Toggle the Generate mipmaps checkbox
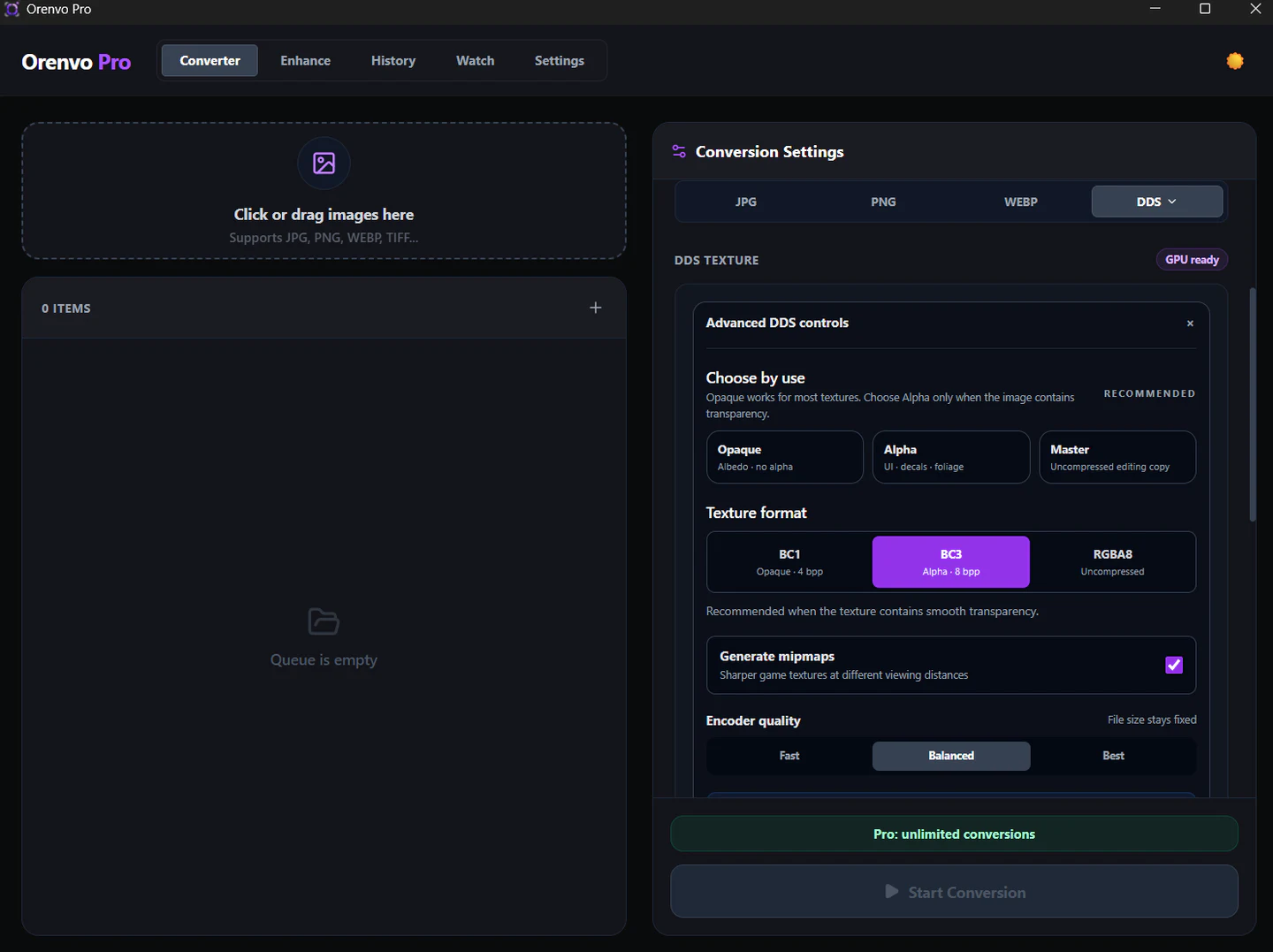Viewport: 1273px width, 952px height. (x=1174, y=665)
